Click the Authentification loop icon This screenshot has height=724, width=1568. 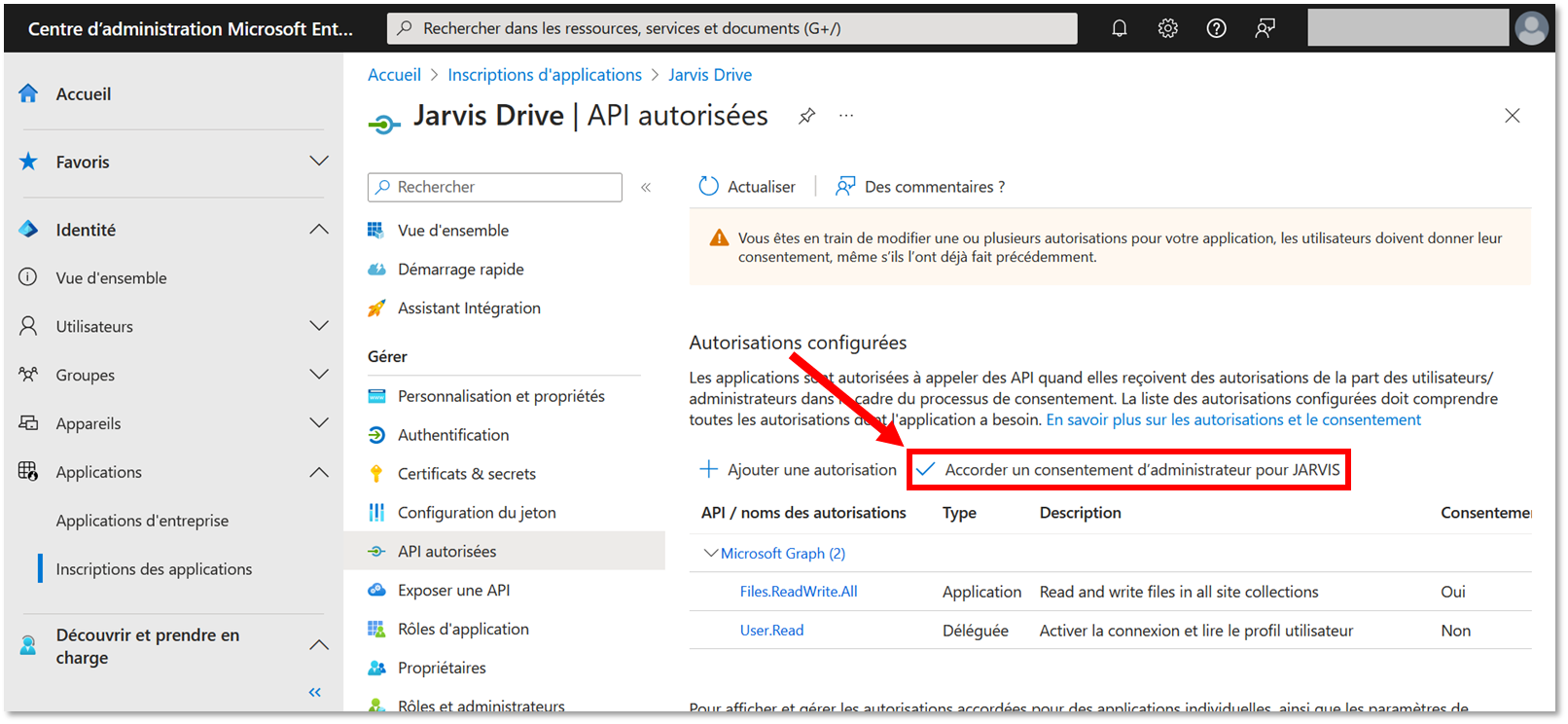click(x=376, y=435)
